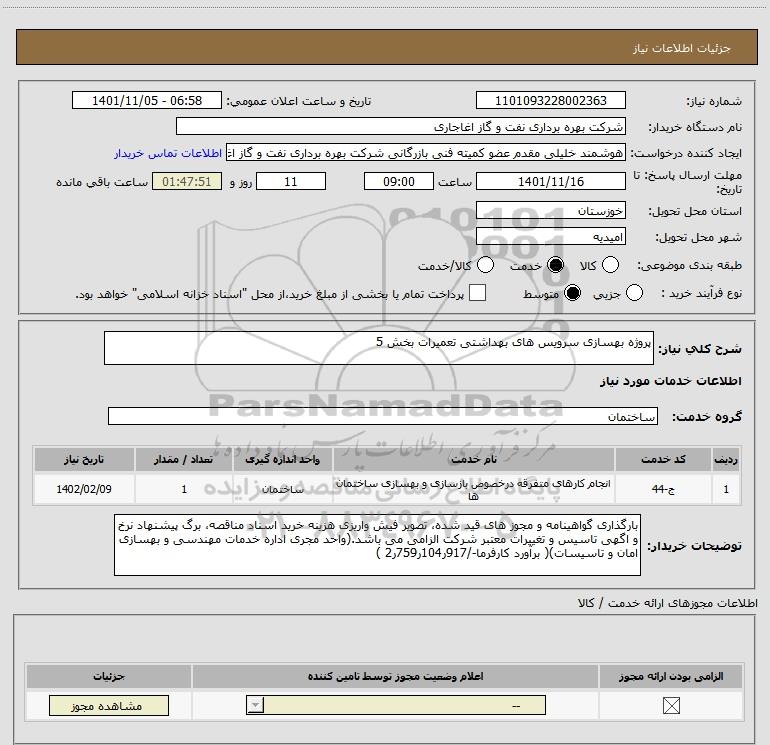770x745 pixels.
Task: Select the کالا radio button
Action: pyautogui.click(x=610, y=265)
